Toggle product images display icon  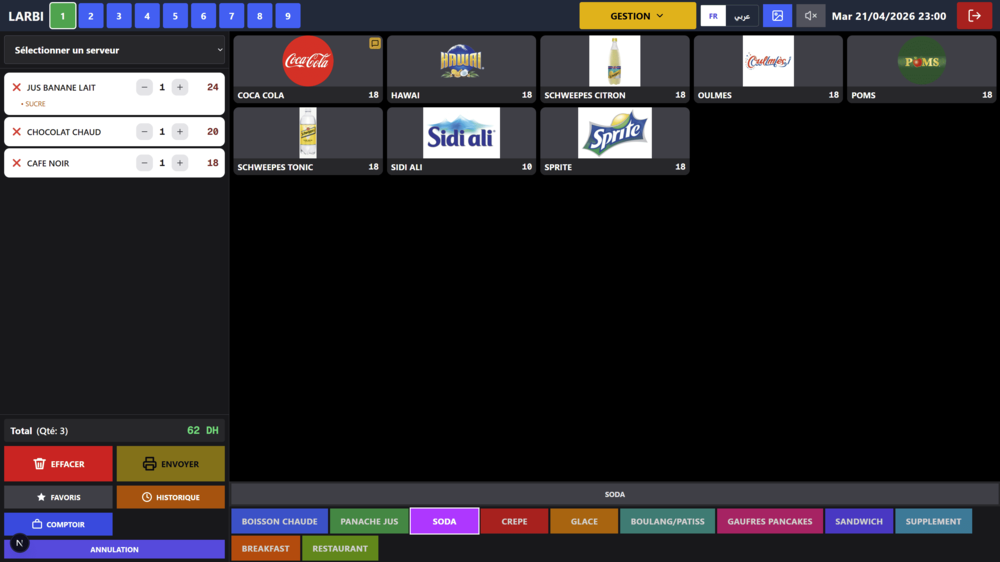click(777, 16)
